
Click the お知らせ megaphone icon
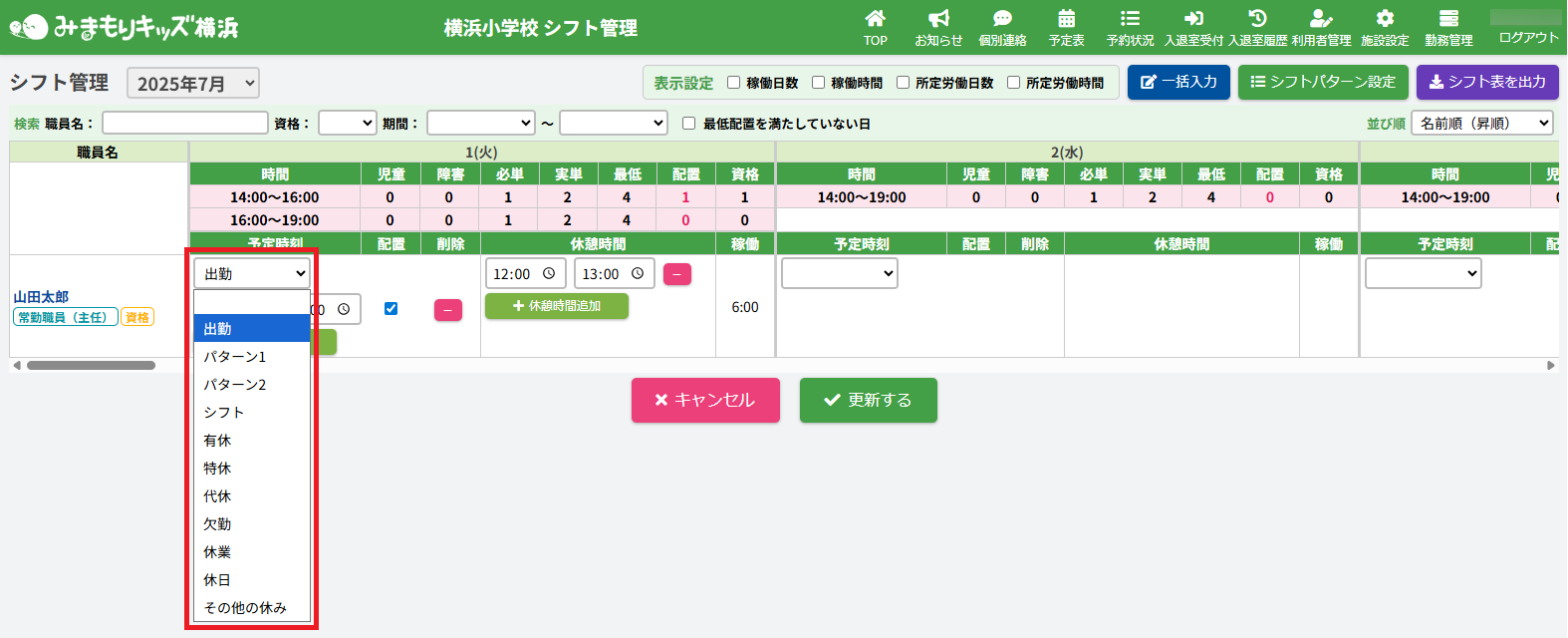click(x=938, y=19)
